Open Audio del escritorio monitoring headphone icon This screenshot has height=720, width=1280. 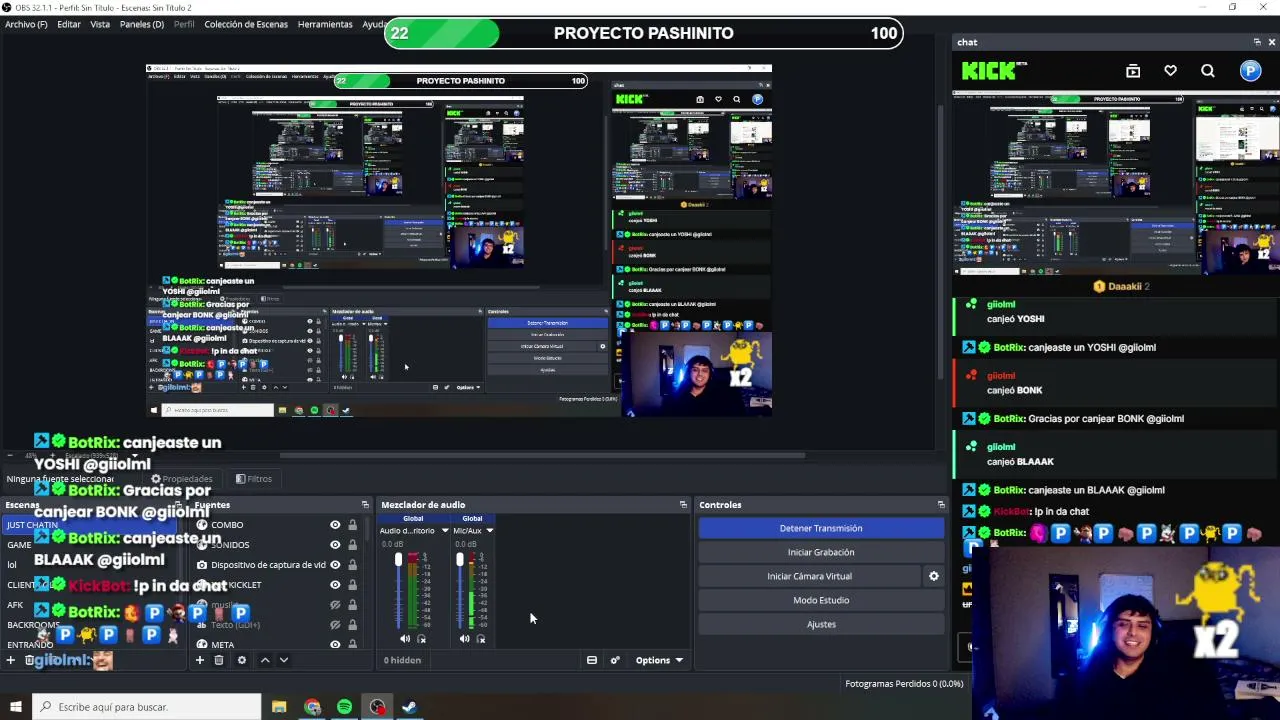421,639
